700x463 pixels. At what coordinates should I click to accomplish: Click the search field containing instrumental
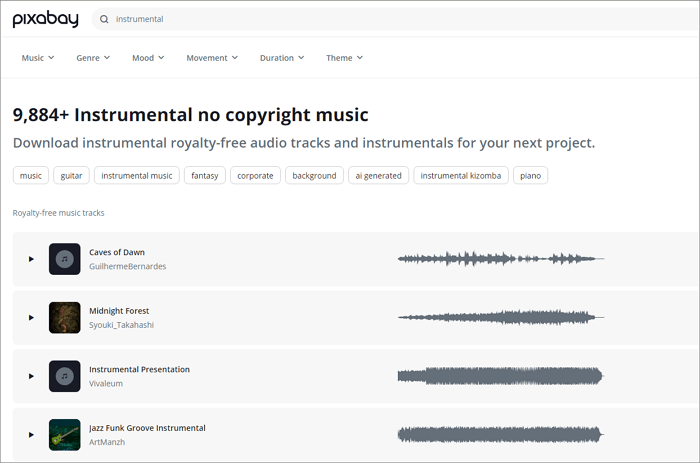tap(400, 19)
